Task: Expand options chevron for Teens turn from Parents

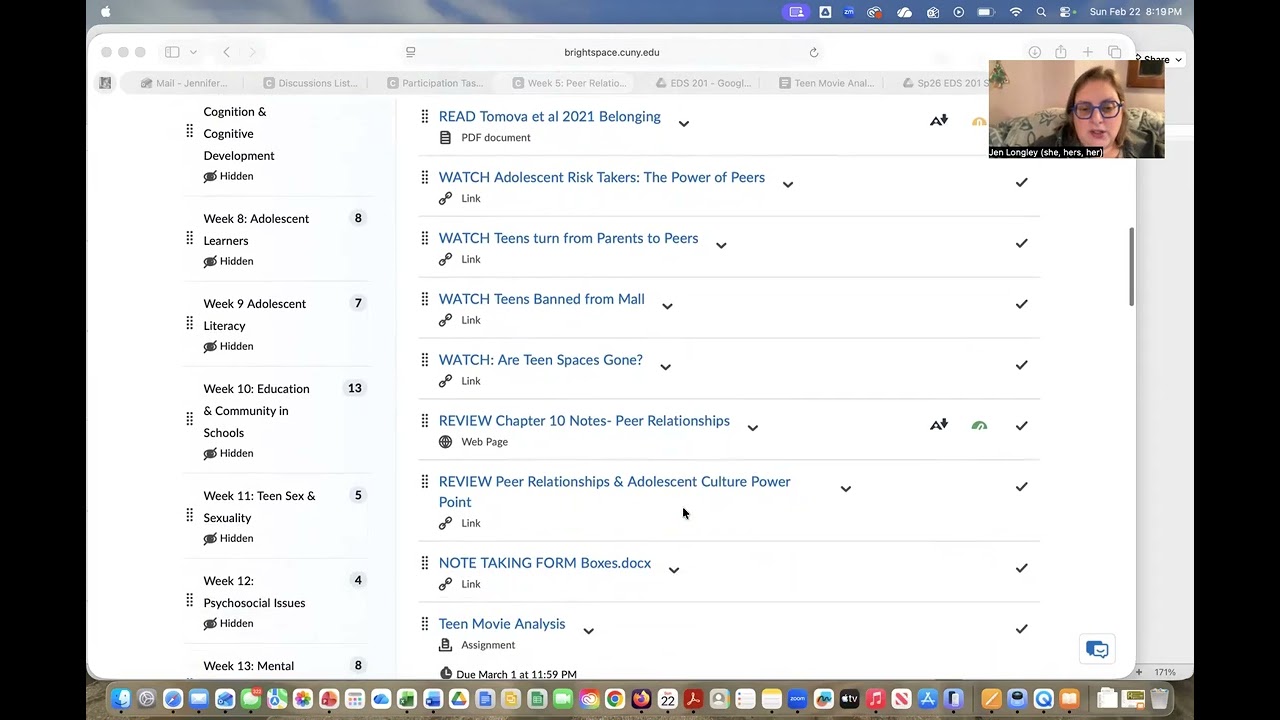Action: pyautogui.click(x=721, y=246)
